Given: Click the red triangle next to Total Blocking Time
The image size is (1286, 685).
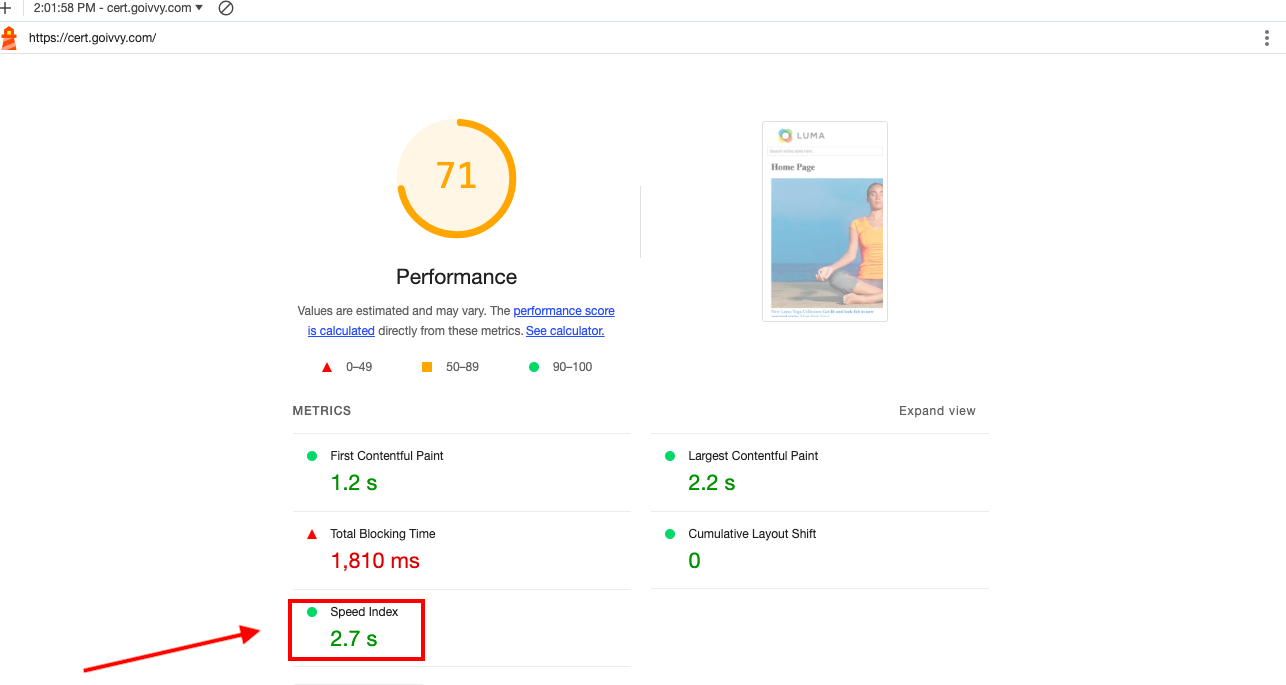Looking at the screenshot, I should (x=312, y=535).
